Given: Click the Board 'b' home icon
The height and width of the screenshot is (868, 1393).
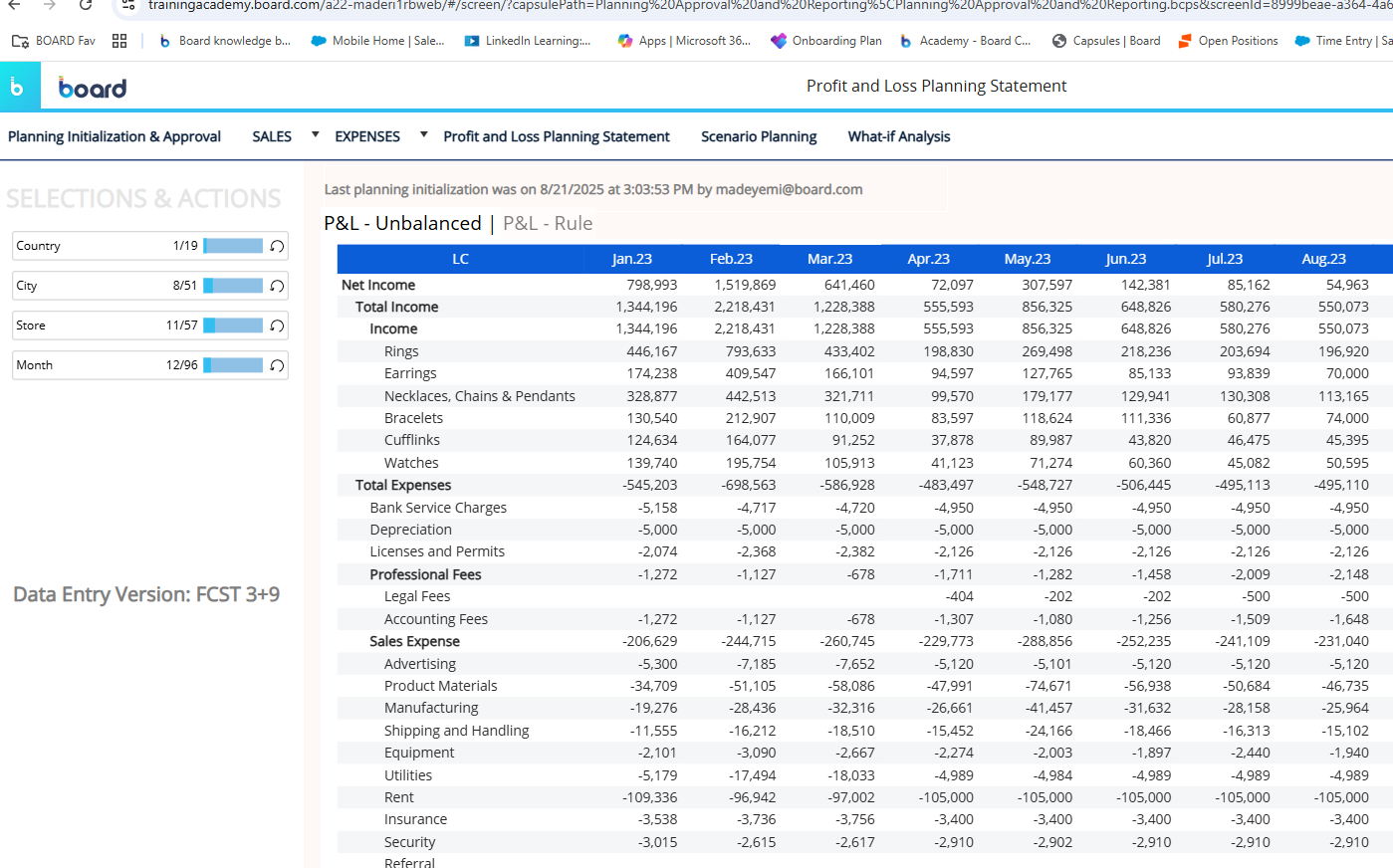Looking at the screenshot, I should coord(20,87).
